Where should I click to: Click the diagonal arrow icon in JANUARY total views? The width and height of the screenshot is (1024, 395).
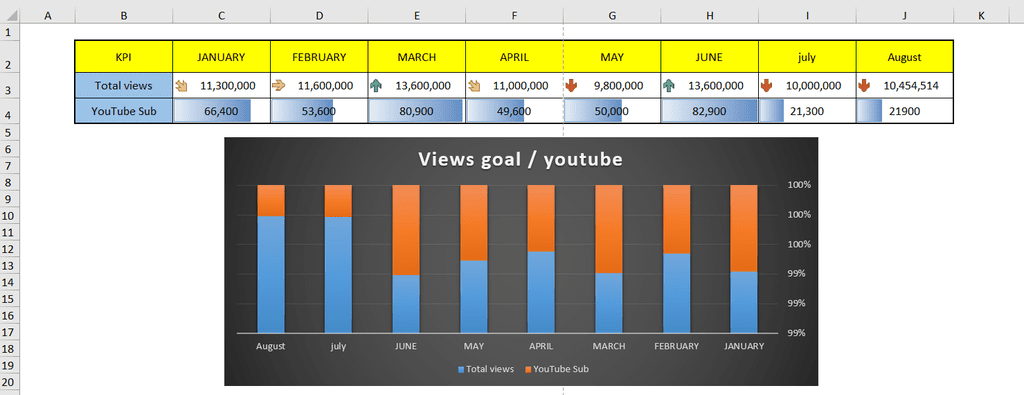pyautogui.click(x=181, y=86)
